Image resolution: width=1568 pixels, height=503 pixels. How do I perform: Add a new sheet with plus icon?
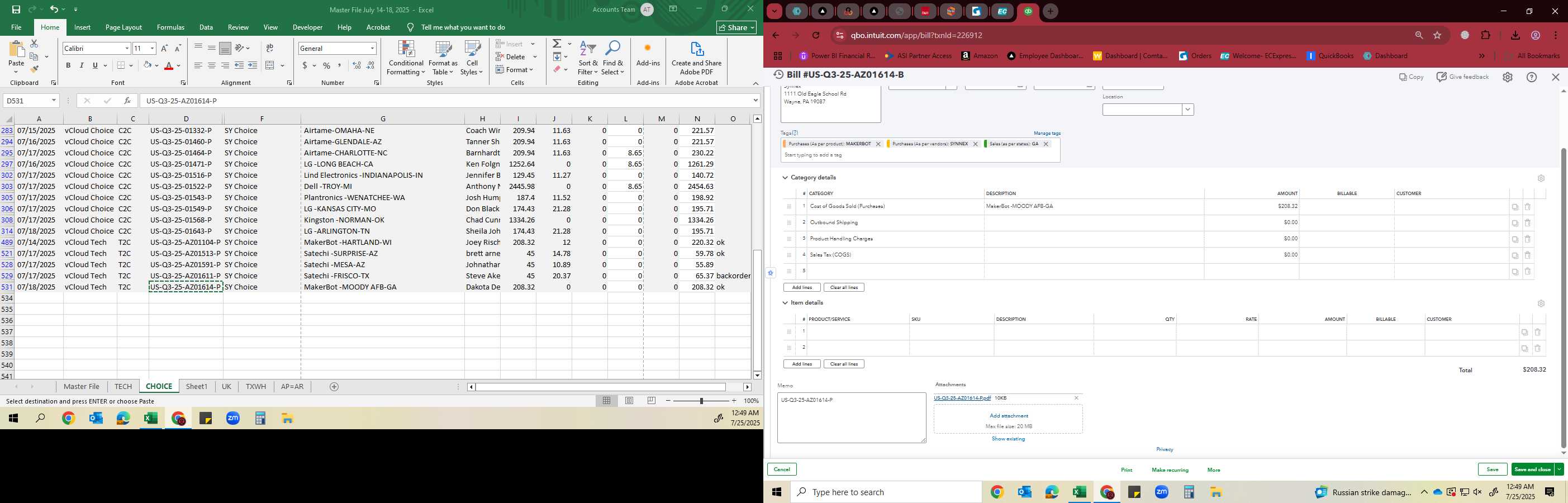pyautogui.click(x=334, y=387)
